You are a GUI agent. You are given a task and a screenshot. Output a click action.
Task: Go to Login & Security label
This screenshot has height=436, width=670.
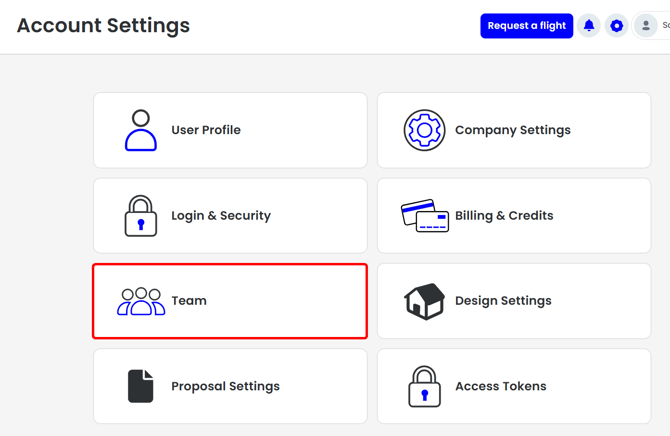click(x=221, y=215)
